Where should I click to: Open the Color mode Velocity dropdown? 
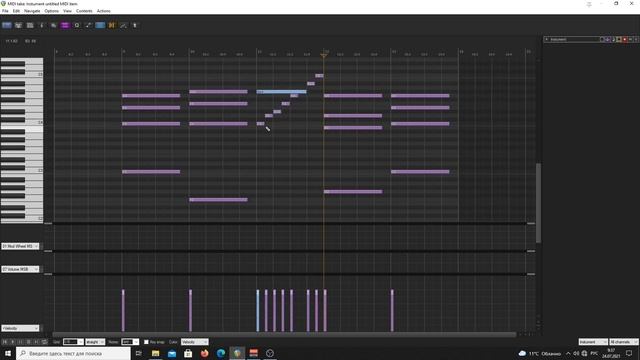(x=194, y=342)
